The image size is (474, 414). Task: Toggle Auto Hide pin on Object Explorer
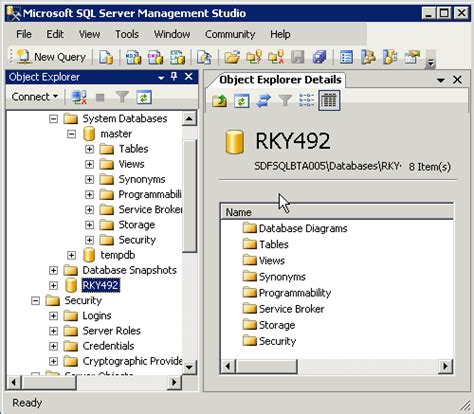point(174,77)
